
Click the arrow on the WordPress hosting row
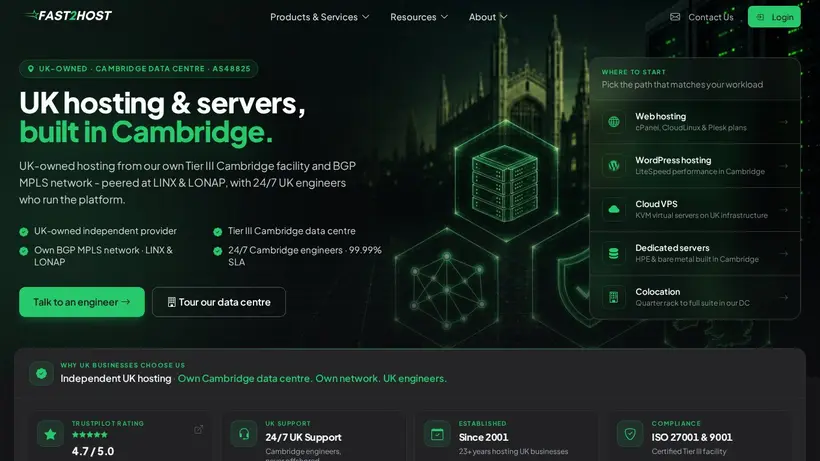tap(783, 166)
